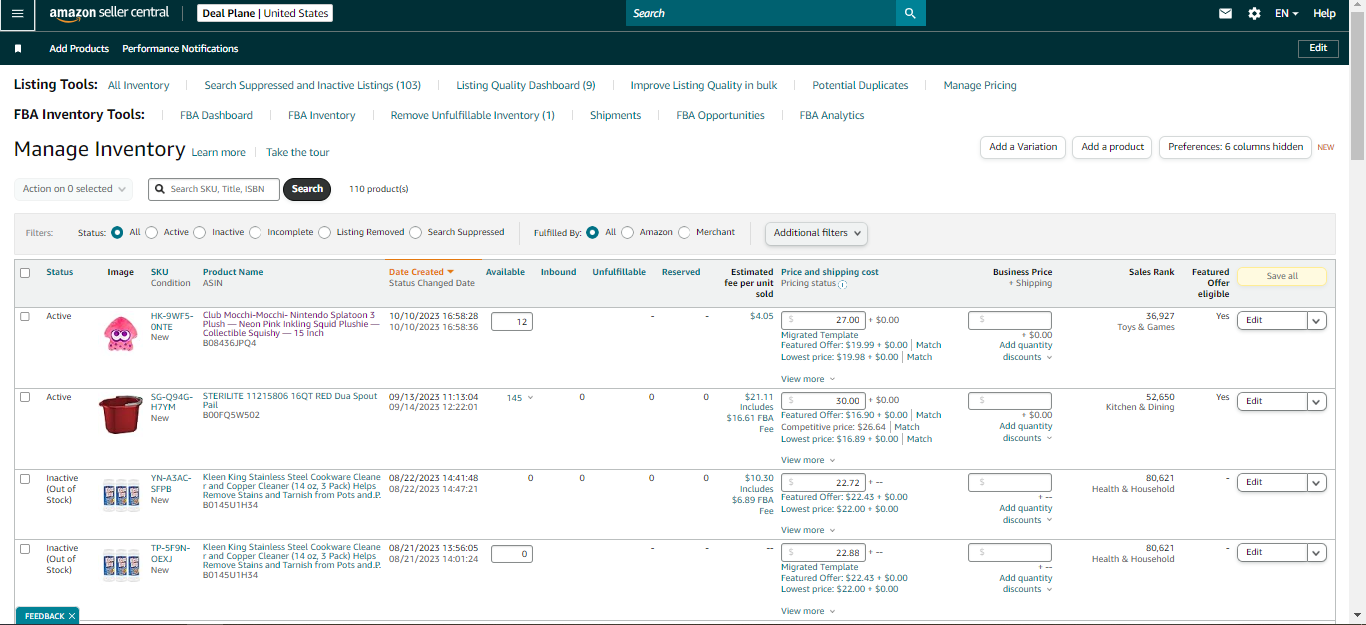Screen dimensions: 1366x625
Task: Click the Kleen King thumbnail for YN-A3AC-SFPB
Action: 121,495
